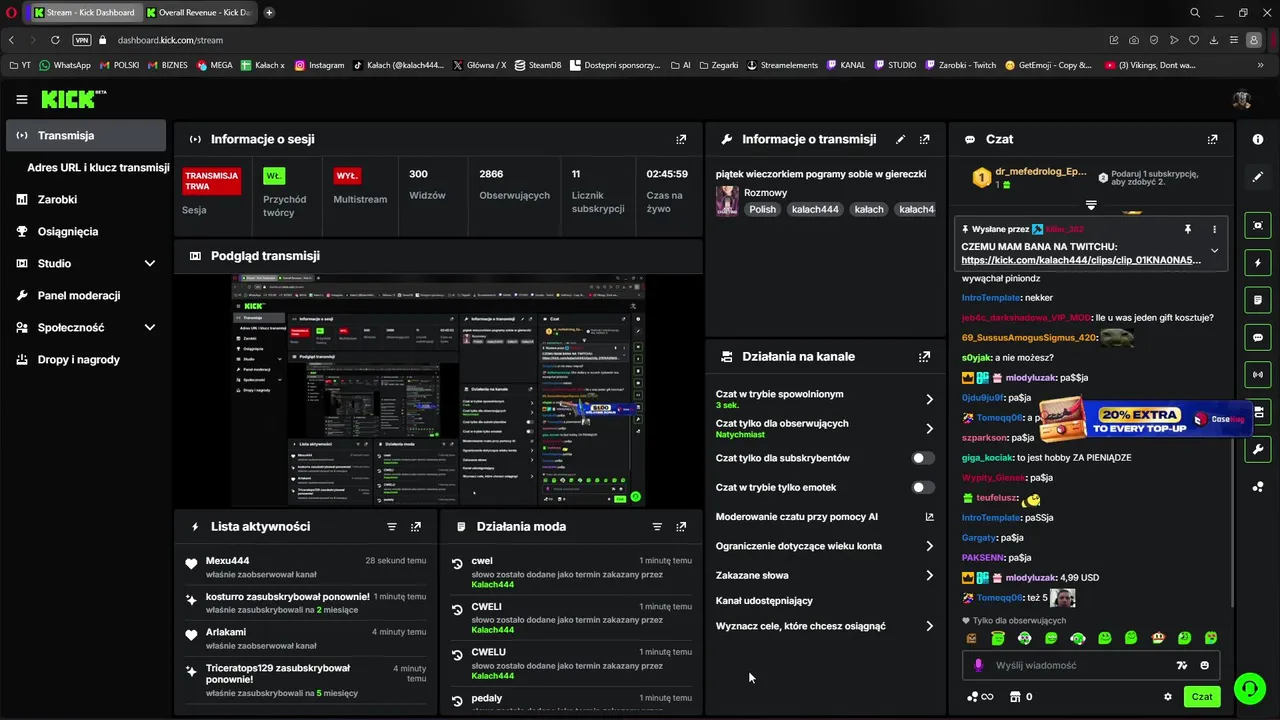Reload the page with the browser refresh button
Image resolution: width=1280 pixels, height=720 pixels.
pos(55,40)
